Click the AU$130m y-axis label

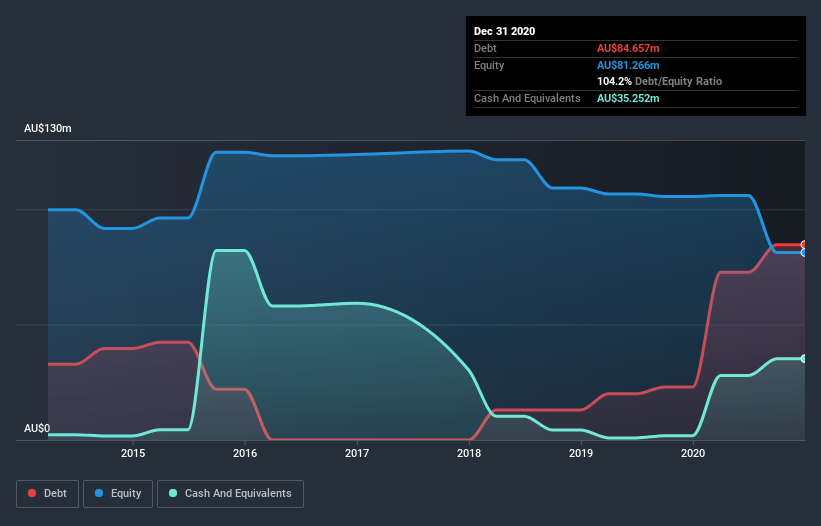pos(48,128)
